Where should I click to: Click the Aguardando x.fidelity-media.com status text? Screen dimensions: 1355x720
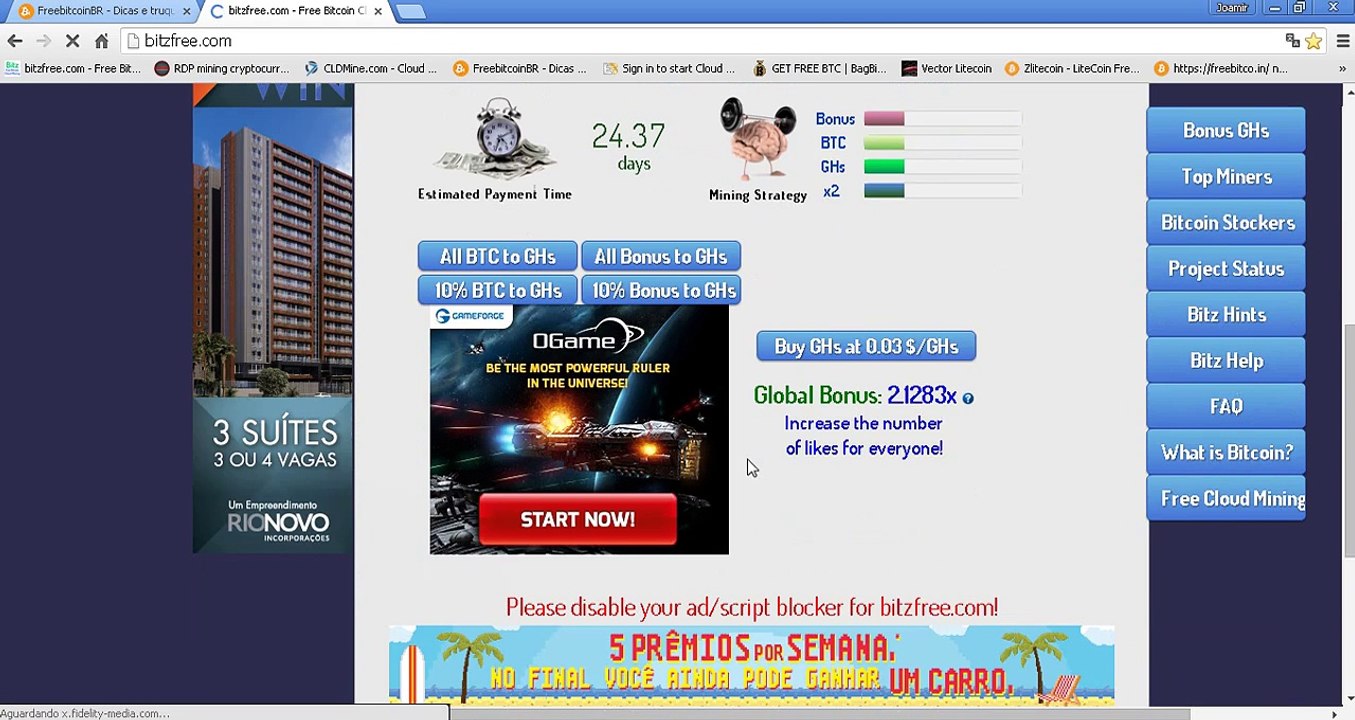86,713
